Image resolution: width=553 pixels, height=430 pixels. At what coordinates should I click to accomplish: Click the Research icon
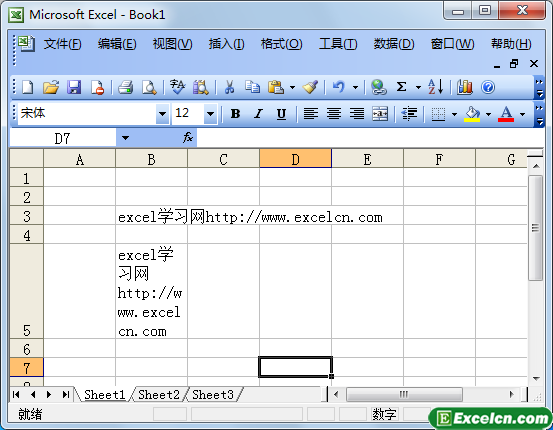[x=201, y=87]
